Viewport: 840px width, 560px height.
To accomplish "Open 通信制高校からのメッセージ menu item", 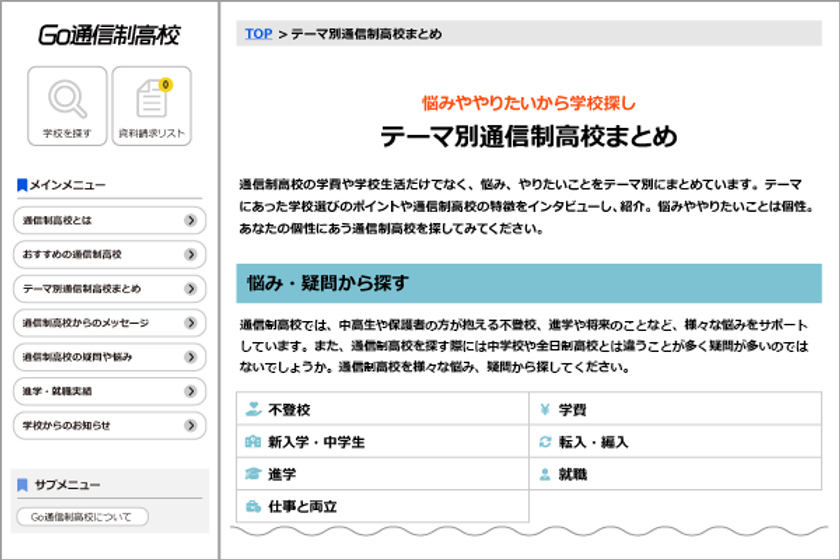I will click(x=109, y=323).
